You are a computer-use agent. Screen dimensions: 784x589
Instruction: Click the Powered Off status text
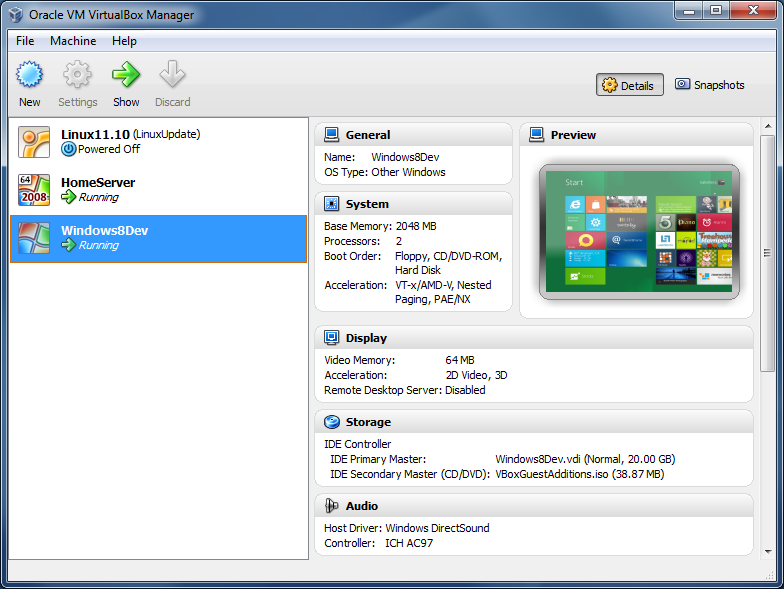[x=109, y=149]
